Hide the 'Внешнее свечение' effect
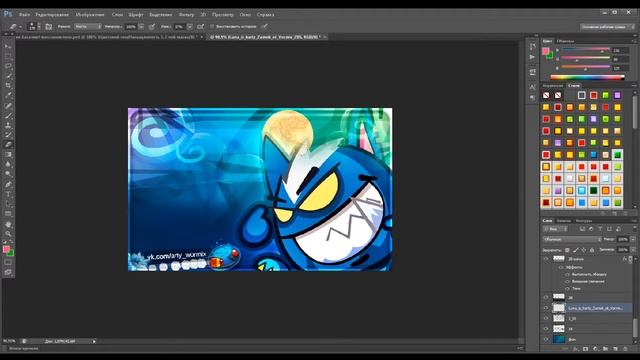The height and width of the screenshot is (360, 640). (x=567, y=281)
